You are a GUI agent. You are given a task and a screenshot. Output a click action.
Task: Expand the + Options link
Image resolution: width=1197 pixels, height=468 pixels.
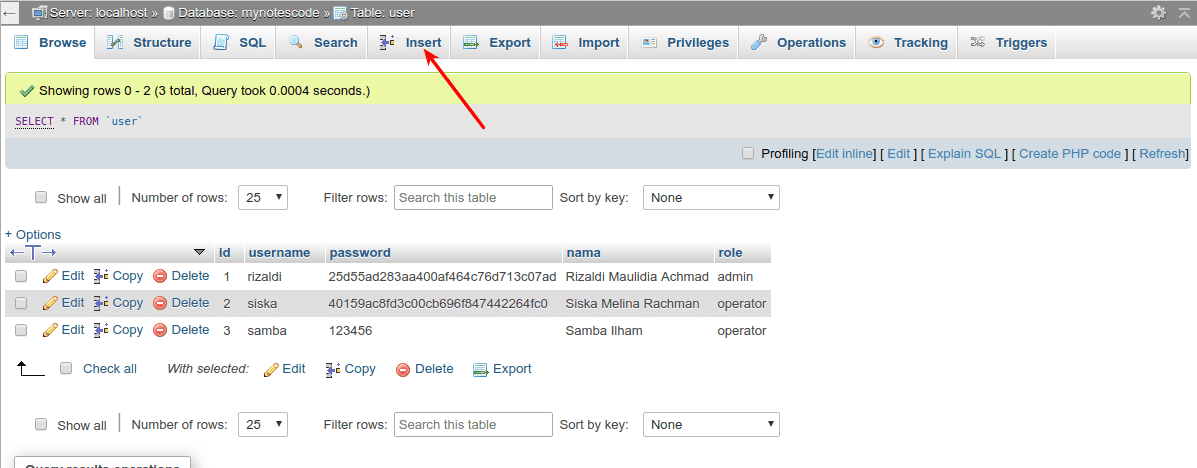(x=33, y=234)
